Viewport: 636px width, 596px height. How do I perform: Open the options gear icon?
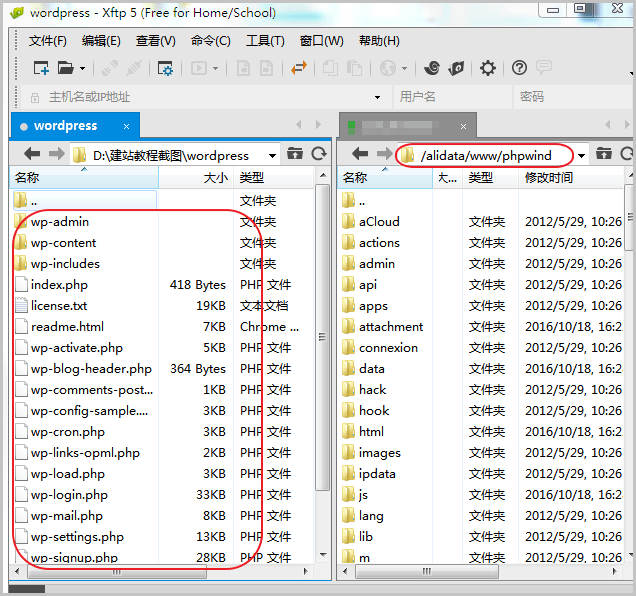click(487, 68)
